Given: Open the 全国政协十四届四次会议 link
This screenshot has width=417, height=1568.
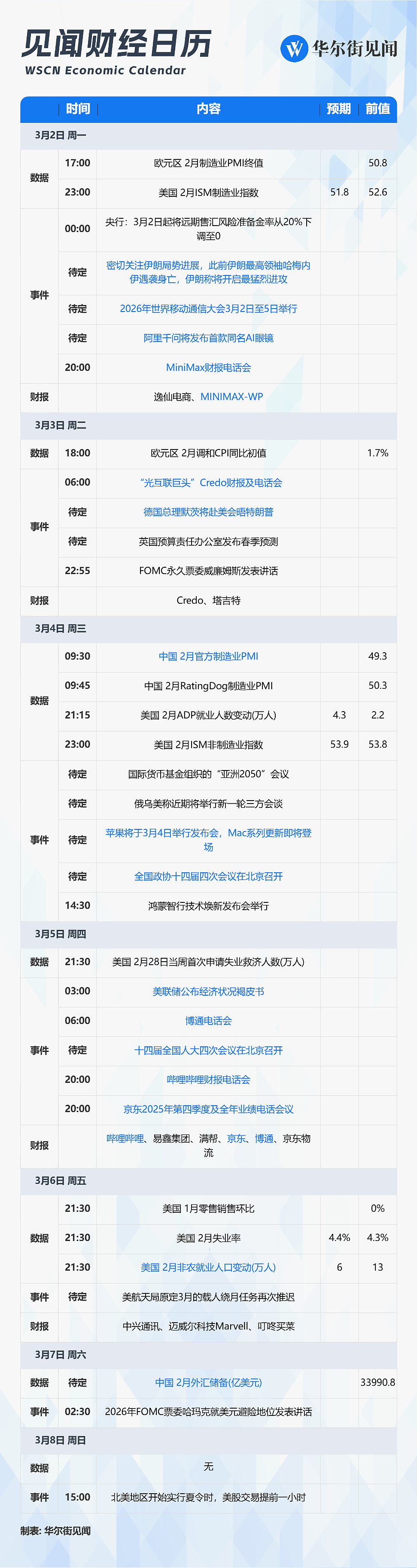Looking at the screenshot, I should click(208, 877).
